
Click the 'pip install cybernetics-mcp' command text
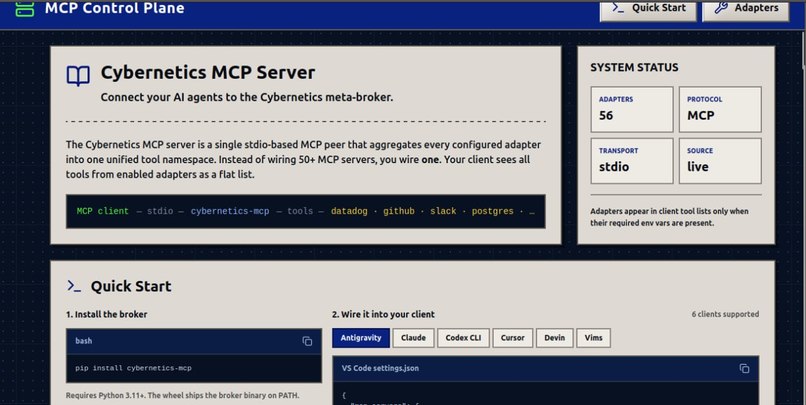click(133, 369)
